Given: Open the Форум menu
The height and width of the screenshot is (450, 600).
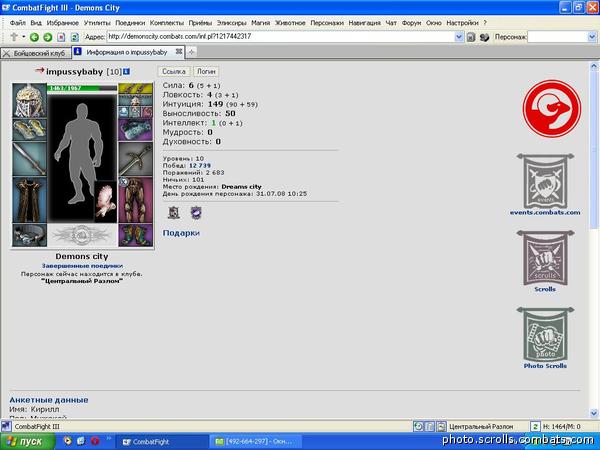Looking at the screenshot, I should tap(411, 23).
